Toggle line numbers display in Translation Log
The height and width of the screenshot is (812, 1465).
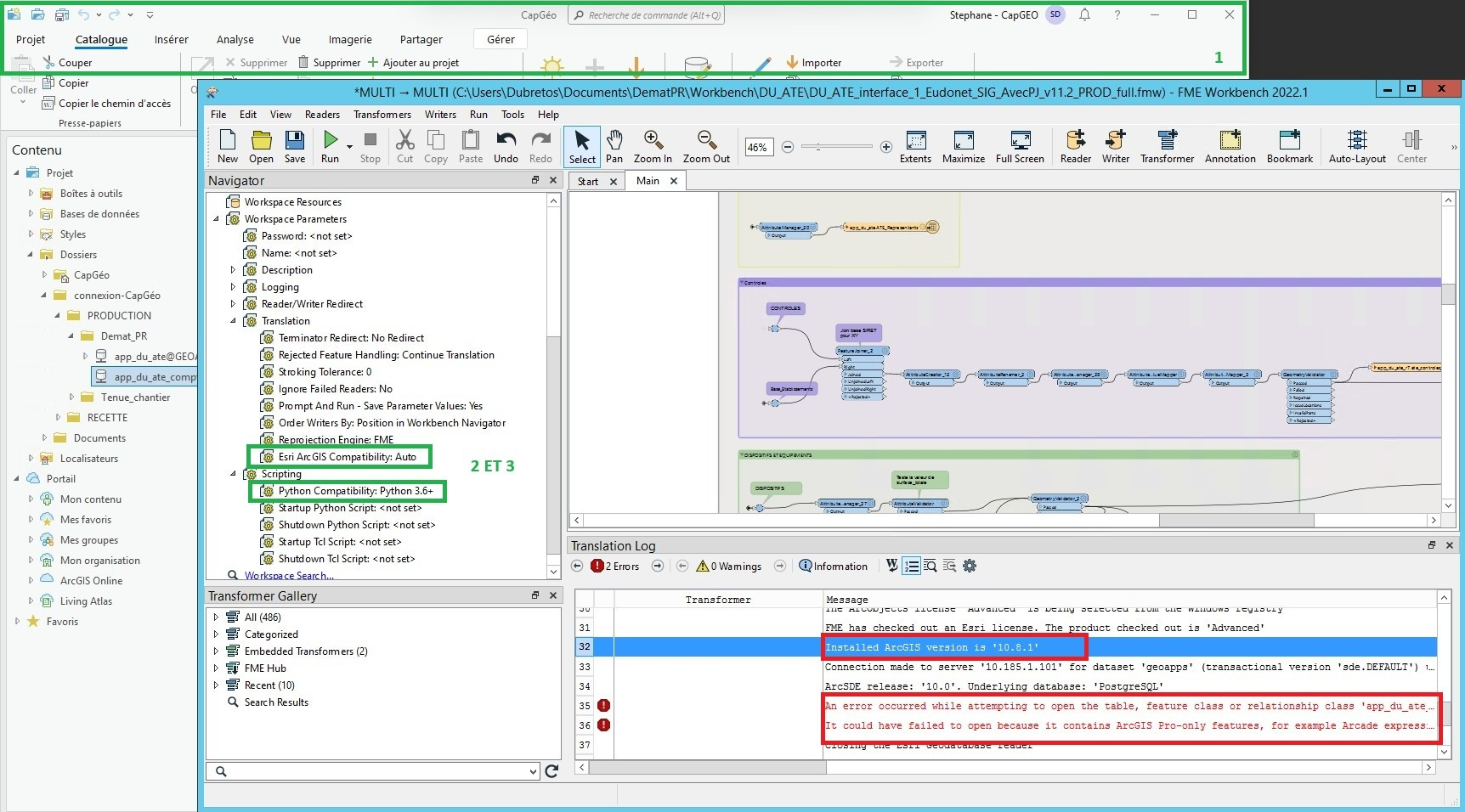(911, 566)
